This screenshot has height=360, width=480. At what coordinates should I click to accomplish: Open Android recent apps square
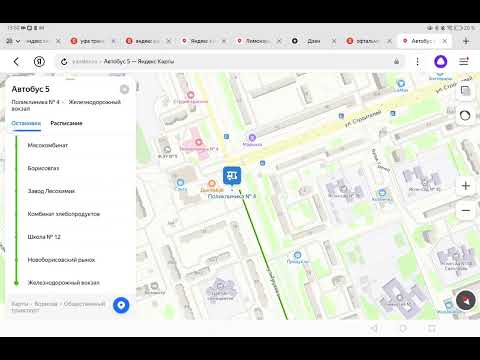pos(432,329)
